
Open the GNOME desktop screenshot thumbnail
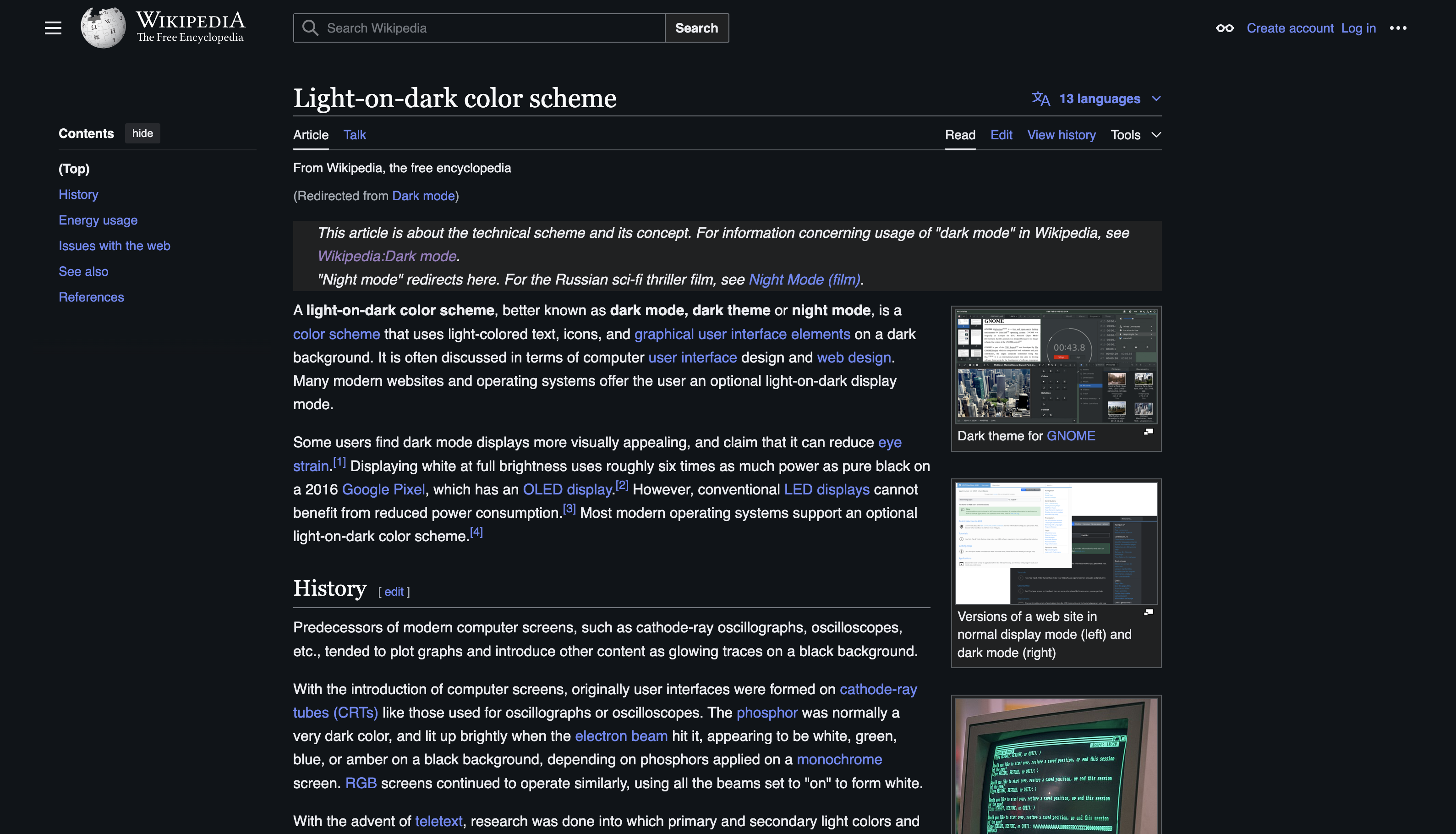point(1056,365)
